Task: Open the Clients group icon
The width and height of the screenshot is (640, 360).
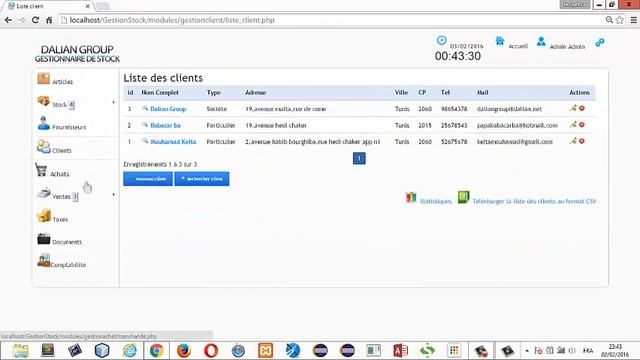Action: point(43,146)
